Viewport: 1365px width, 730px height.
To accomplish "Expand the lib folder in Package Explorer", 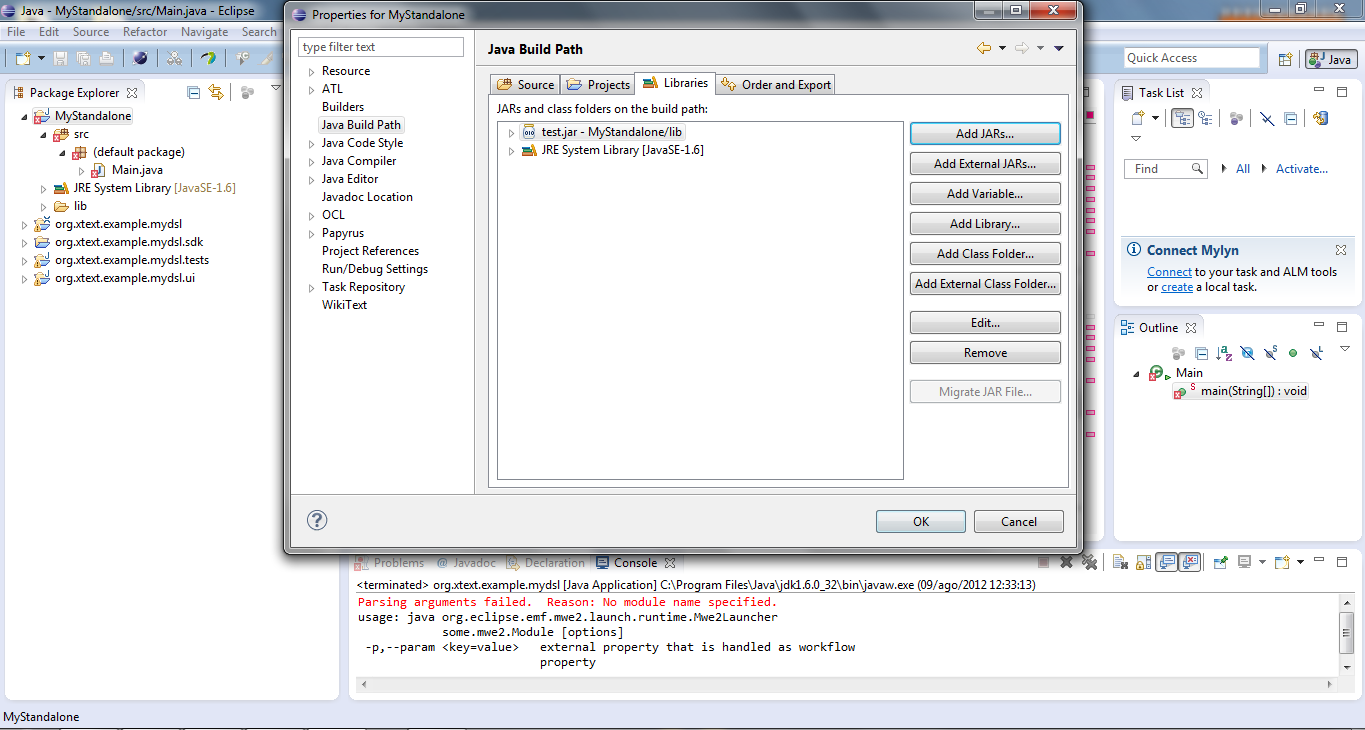I will coord(43,206).
